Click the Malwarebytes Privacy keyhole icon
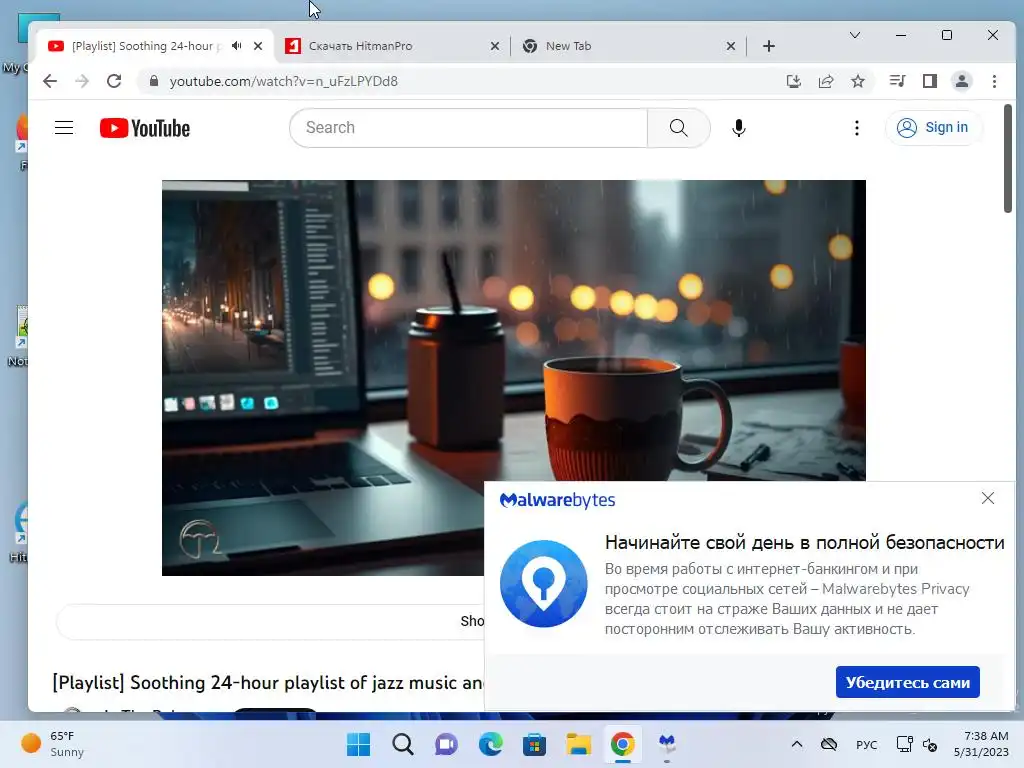Image resolution: width=1024 pixels, height=768 pixels. pos(543,583)
